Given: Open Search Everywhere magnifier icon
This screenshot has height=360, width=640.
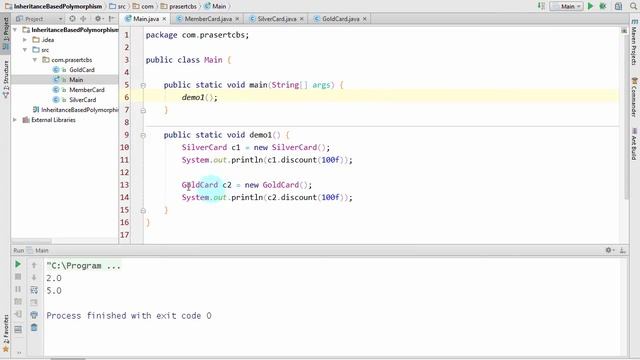Looking at the screenshot, I should pyautogui.click(x=634, y=6).
